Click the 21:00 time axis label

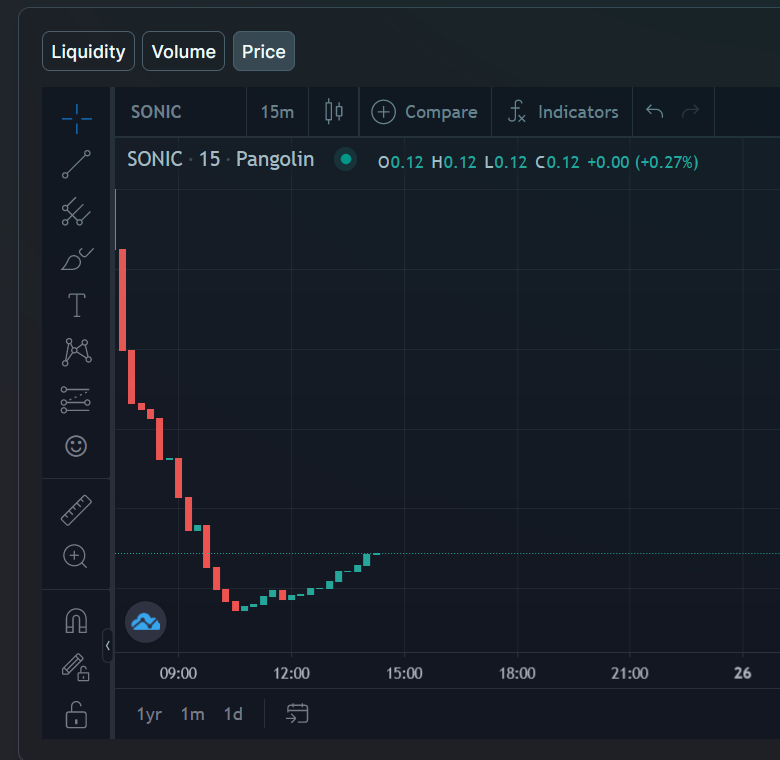(x=630, y=673)
